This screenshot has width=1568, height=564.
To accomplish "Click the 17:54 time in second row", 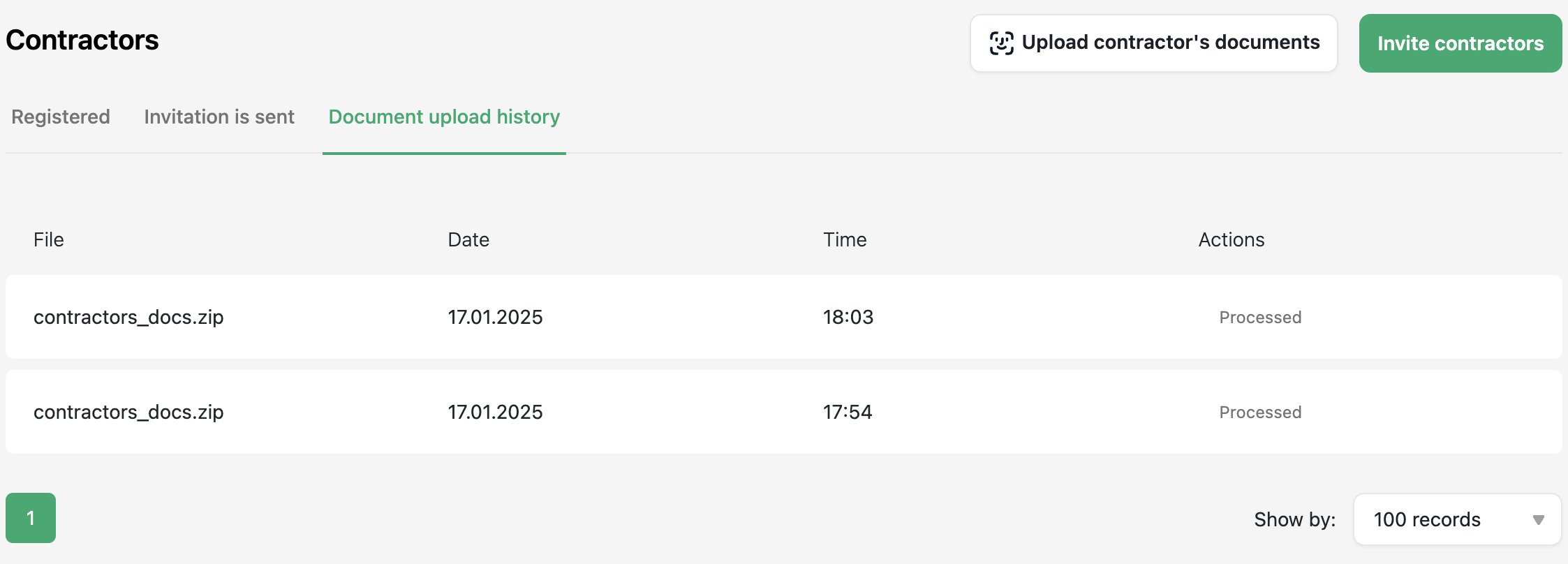I will [x=848, y=412].
